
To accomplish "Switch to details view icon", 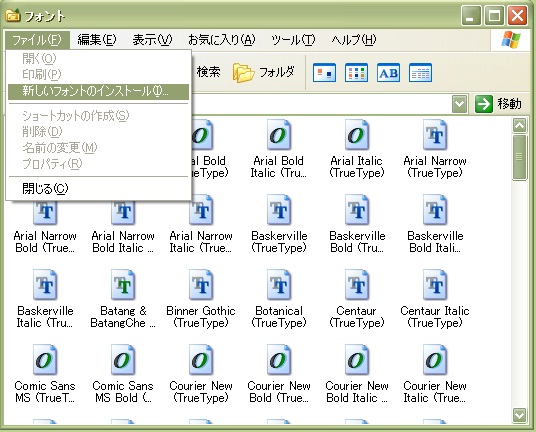I will [x=420, y=72].
